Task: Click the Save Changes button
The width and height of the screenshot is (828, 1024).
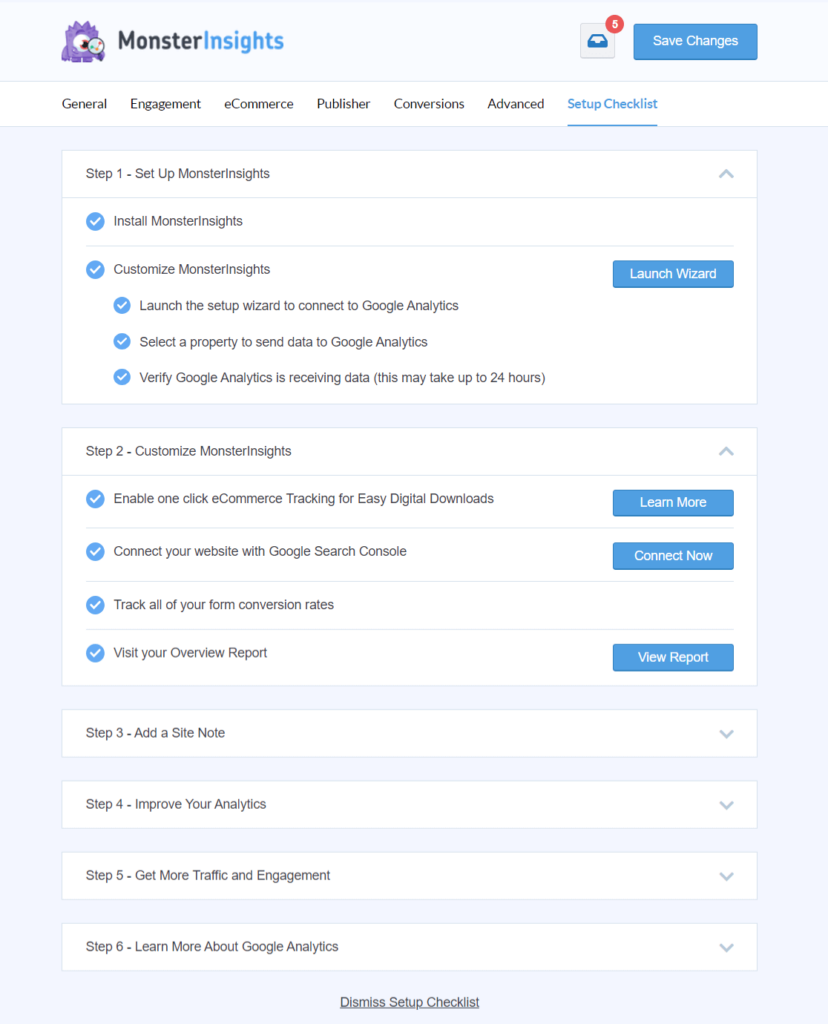Action: point(695,41)
